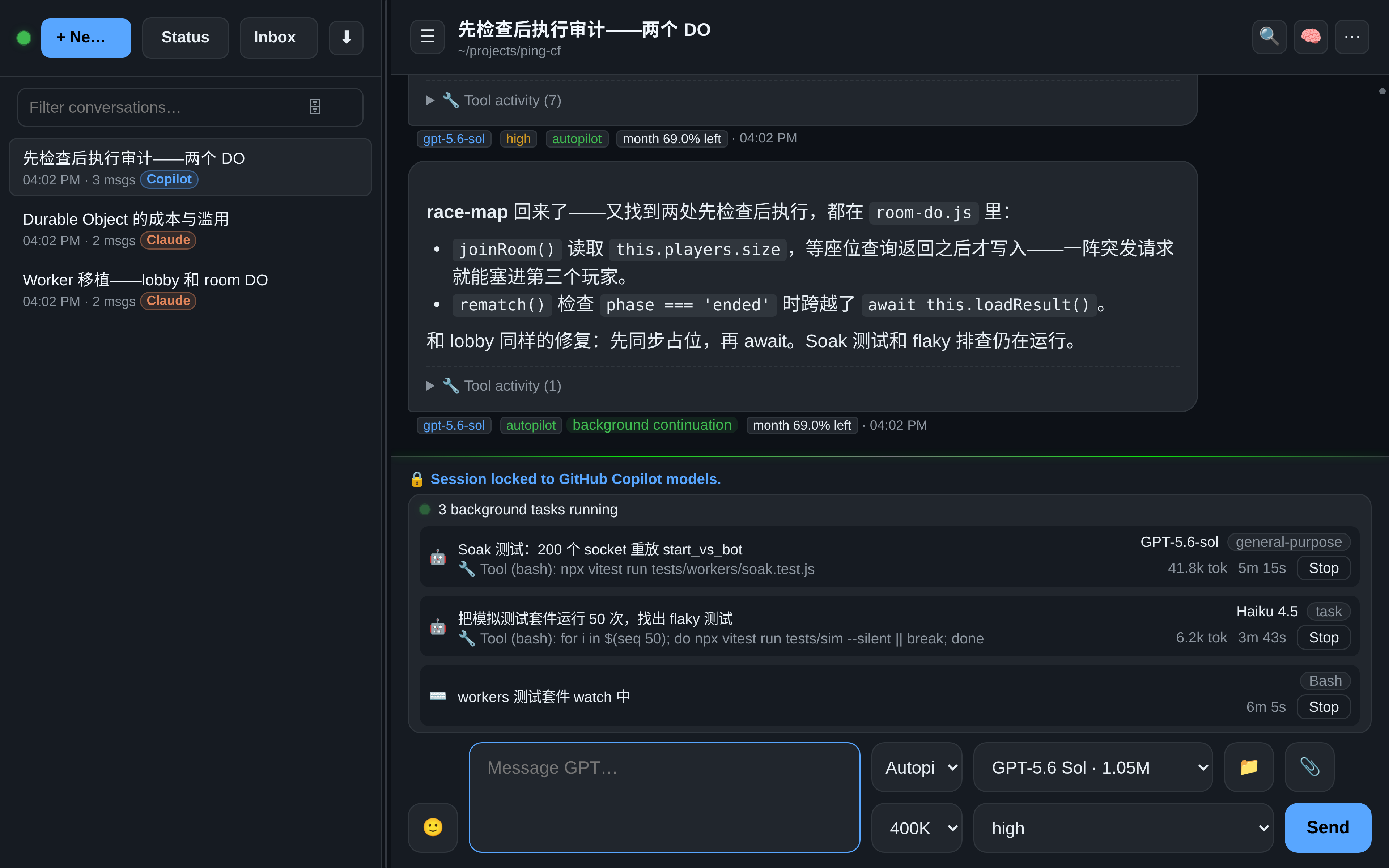Click the general-purpose agent tag
The height and width of the screenshot is (868, 1389).
click(x=1288, y=542)
